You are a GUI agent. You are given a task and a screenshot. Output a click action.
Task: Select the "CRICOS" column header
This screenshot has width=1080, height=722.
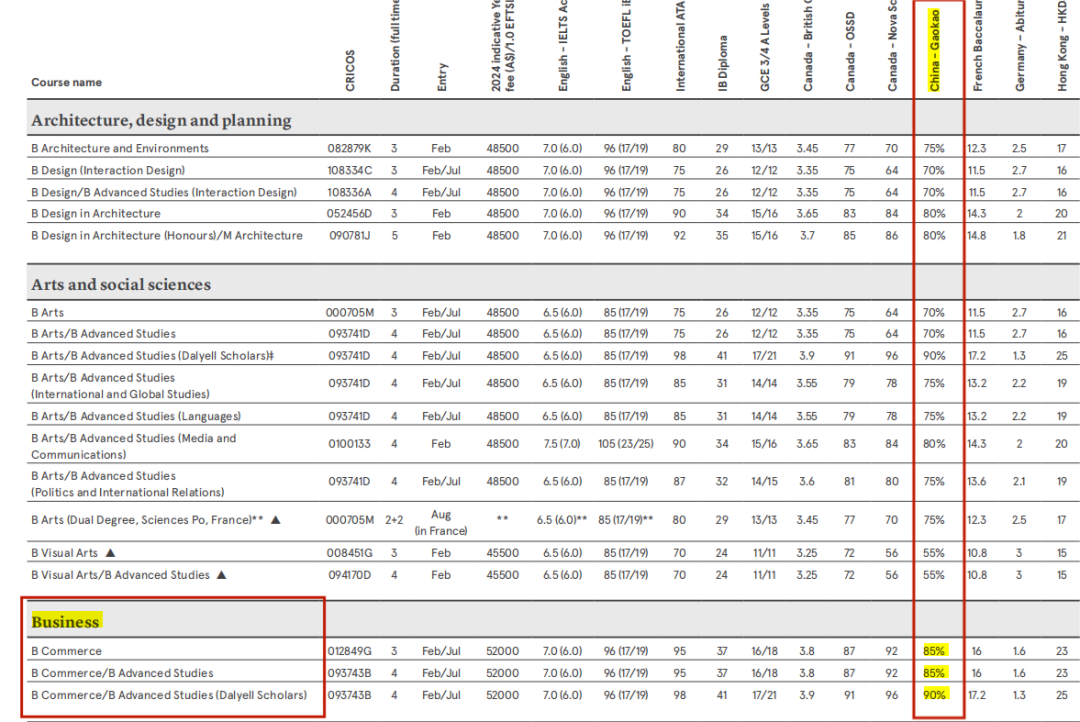[351, 70]
